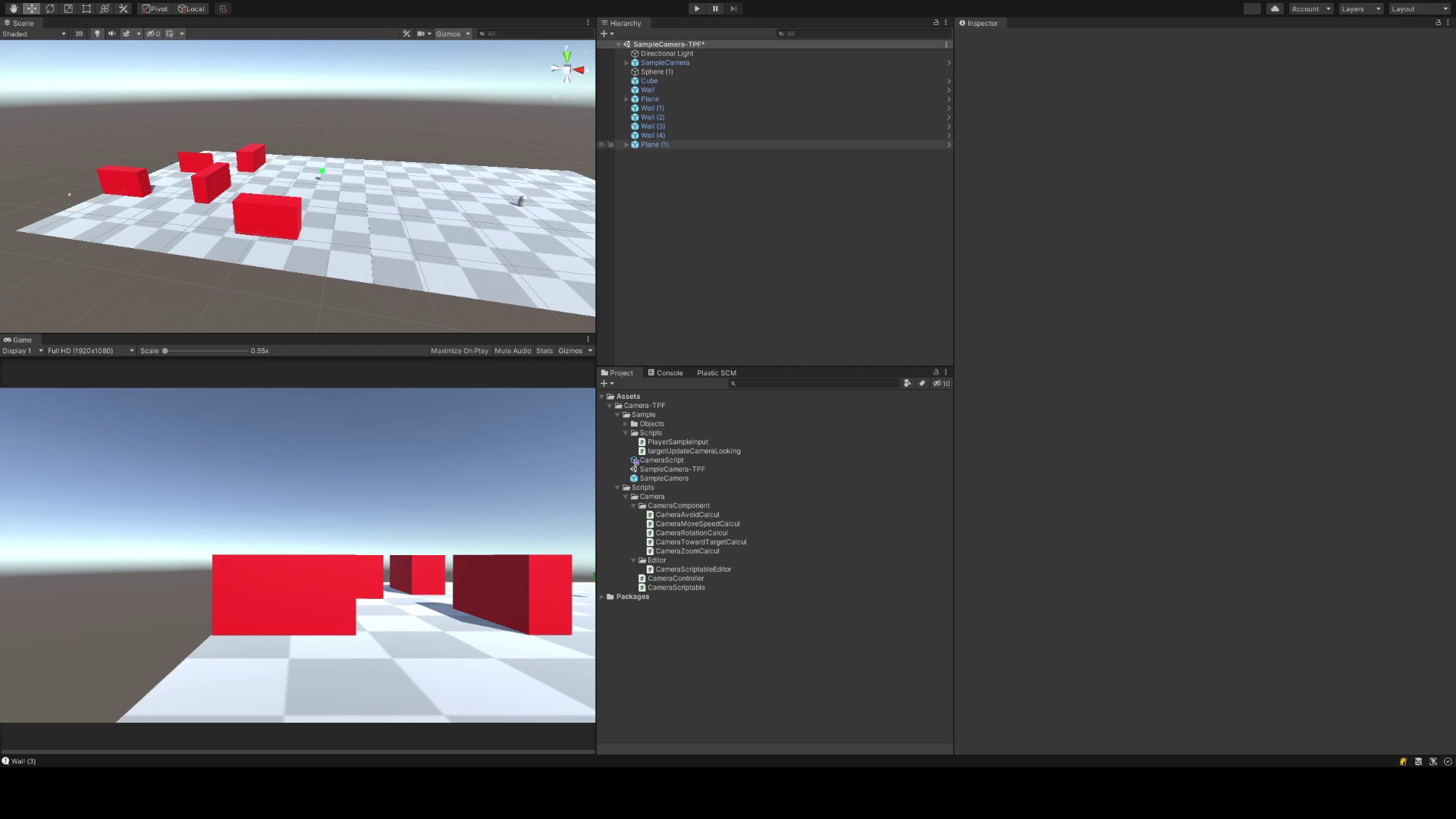Select the Hierarchy tab
Viewport: 1456px width, 819px height.
622,23
